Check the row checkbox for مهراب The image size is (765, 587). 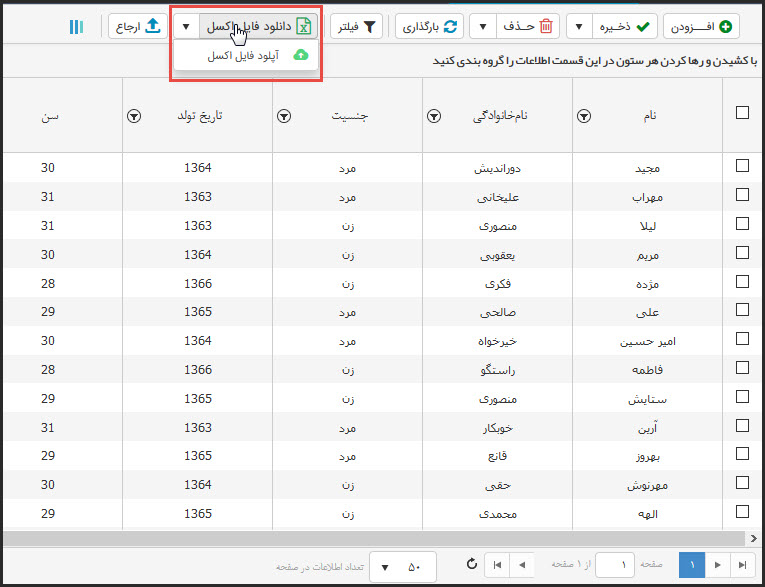742,195
